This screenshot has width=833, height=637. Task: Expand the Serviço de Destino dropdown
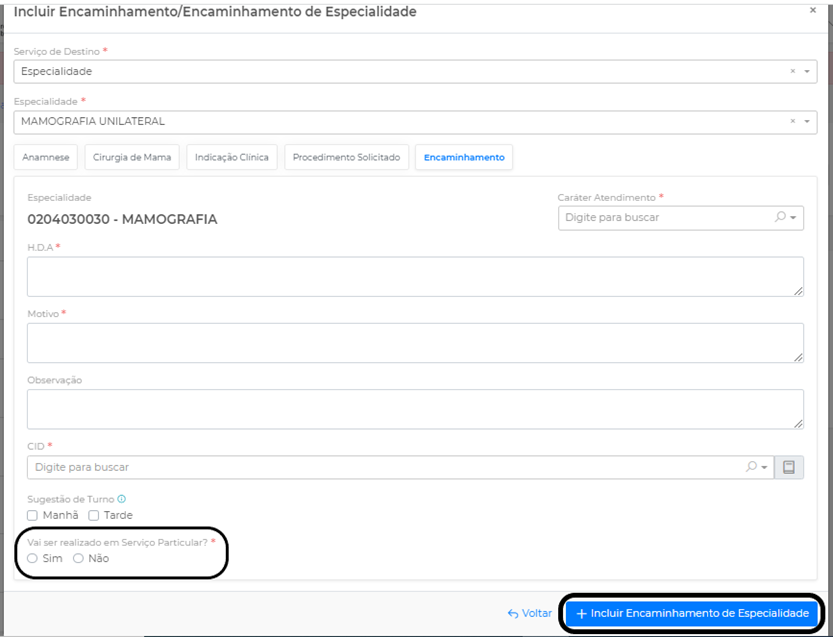click(807, 72)
